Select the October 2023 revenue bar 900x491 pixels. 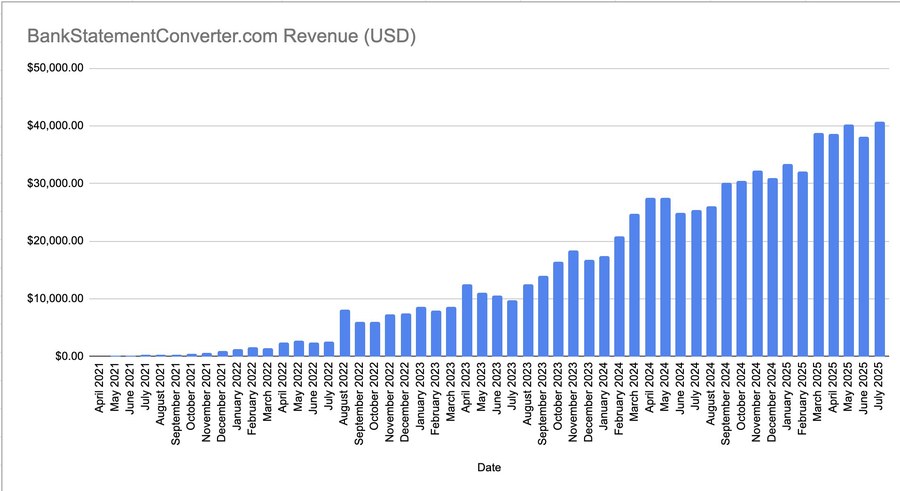(558, 309)
